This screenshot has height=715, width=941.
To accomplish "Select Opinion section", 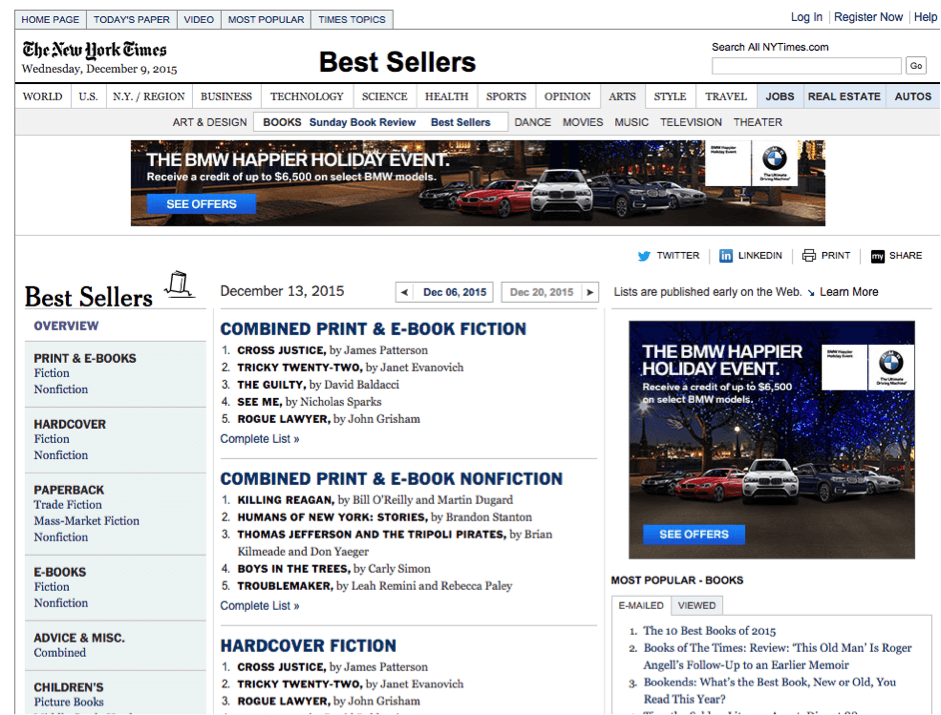I will coord(567,97).
